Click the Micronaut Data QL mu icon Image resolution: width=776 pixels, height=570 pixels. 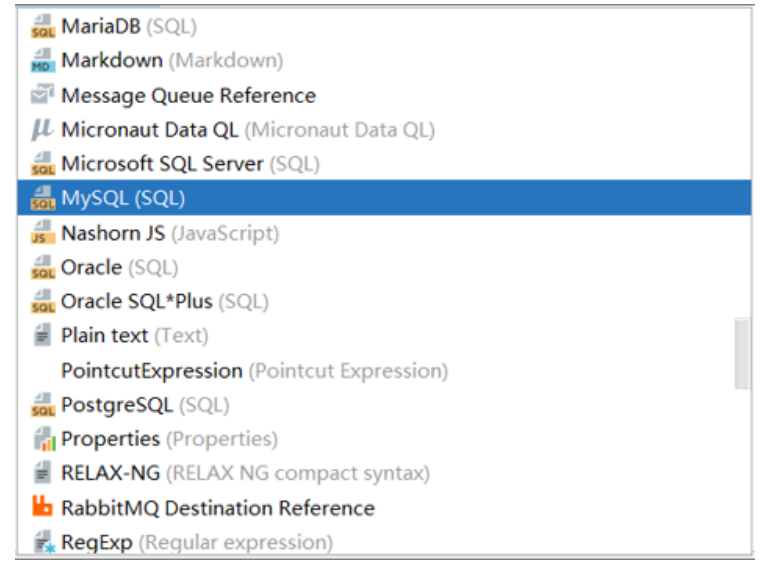point(43,130)
